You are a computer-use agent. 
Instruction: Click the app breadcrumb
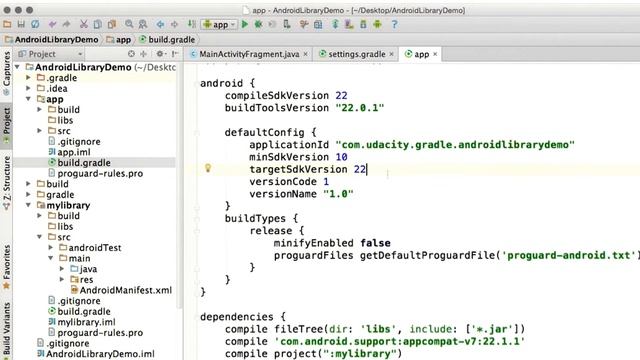[x=119, y=40]
